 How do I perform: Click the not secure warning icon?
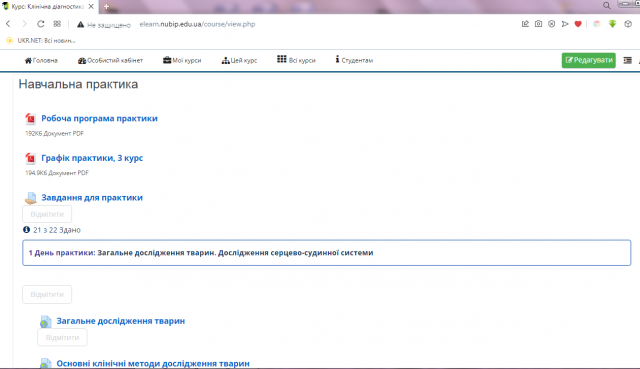point(80,24)
